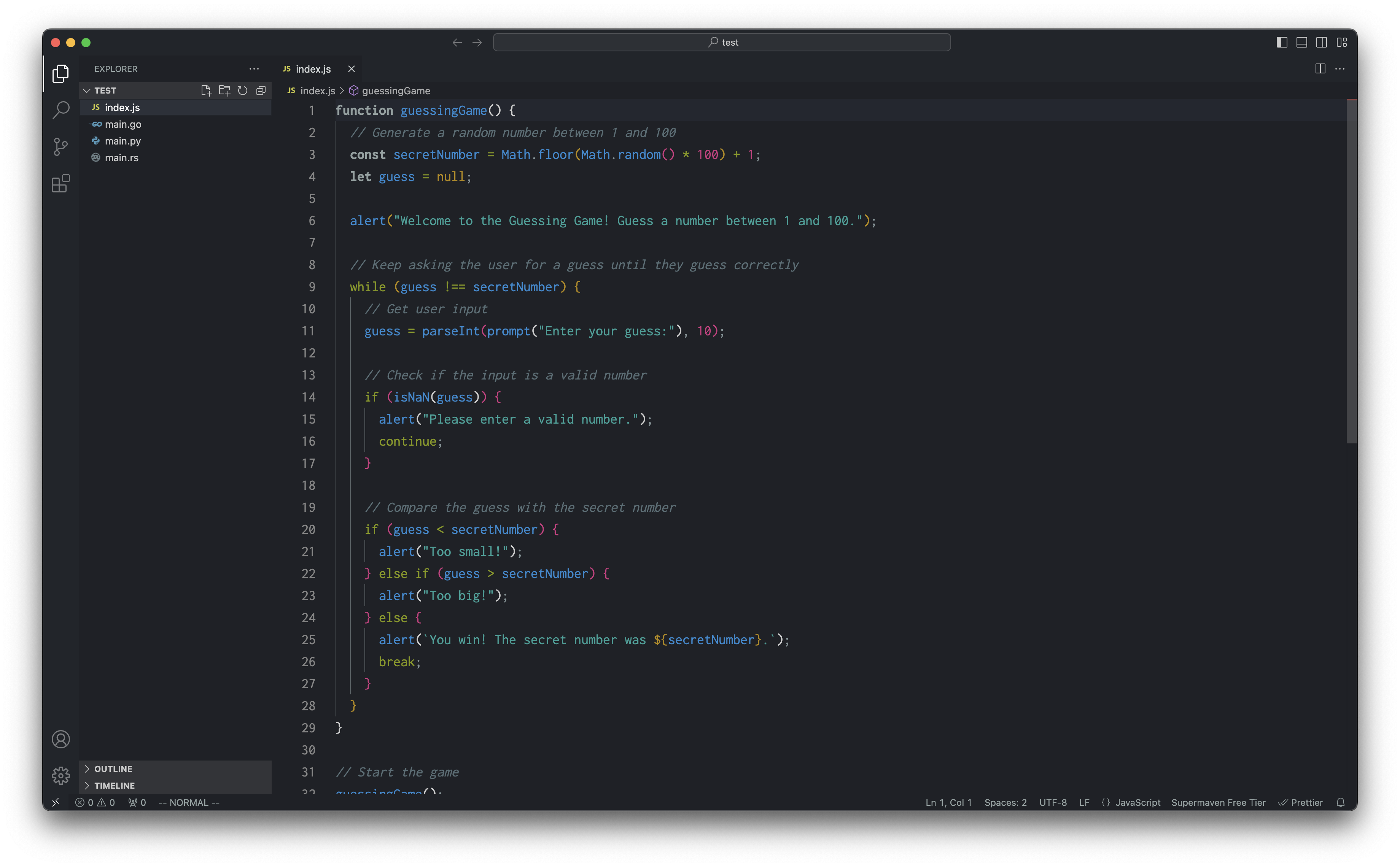Click the New File icon in TEST header
This screenshot has height=867, width=1400.
(x=206, y=91)
